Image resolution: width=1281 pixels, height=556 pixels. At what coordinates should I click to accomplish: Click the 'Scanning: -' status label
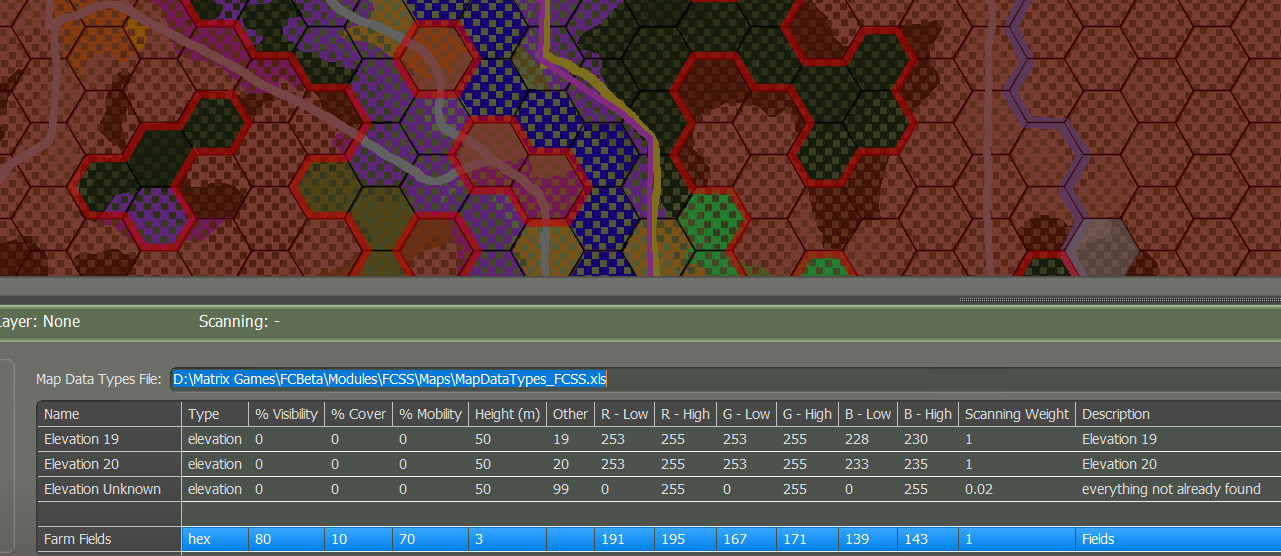click(239, 322)
